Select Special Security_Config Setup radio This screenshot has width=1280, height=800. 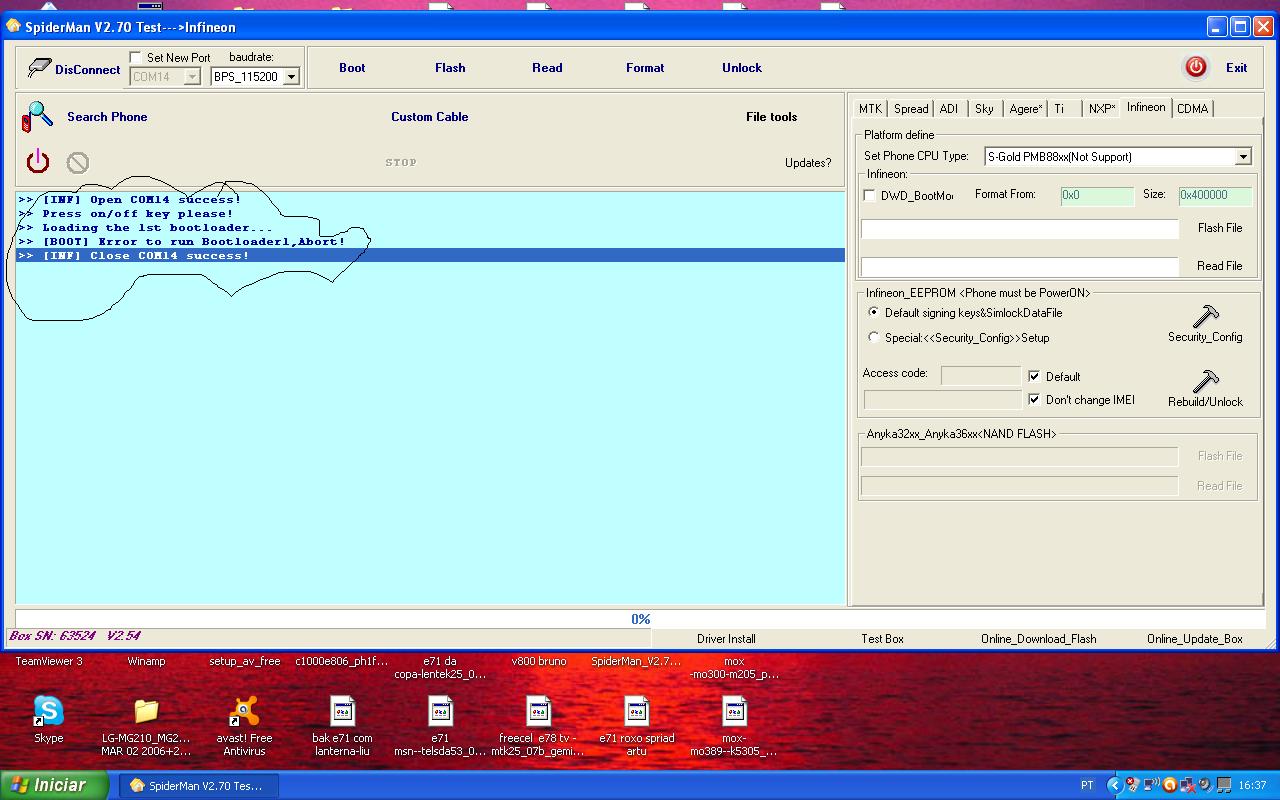[x=874, y=338]
